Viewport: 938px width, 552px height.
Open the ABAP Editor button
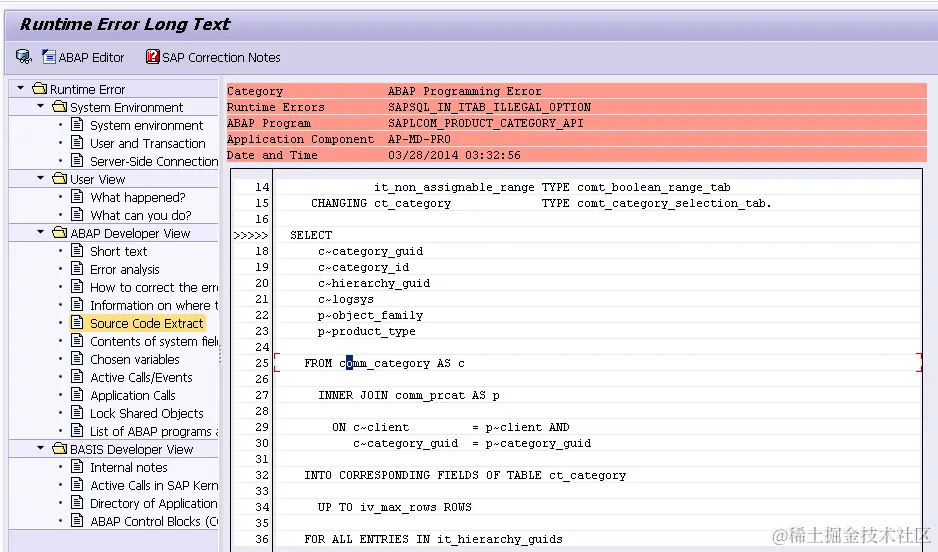click(83, 57)
